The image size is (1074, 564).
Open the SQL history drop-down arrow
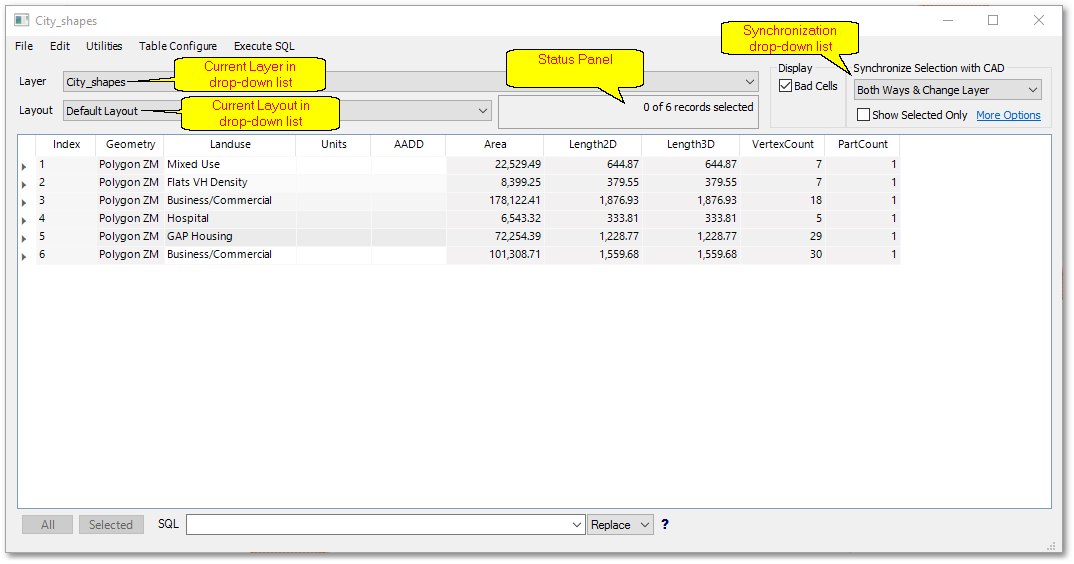point(577,524)
